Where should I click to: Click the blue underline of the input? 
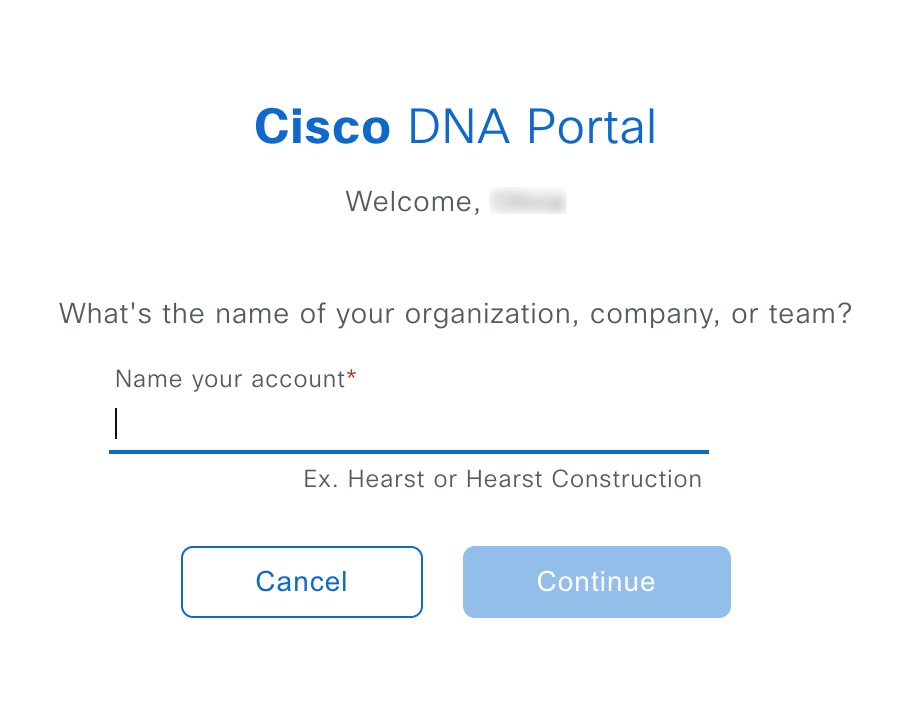pos(408,452)
